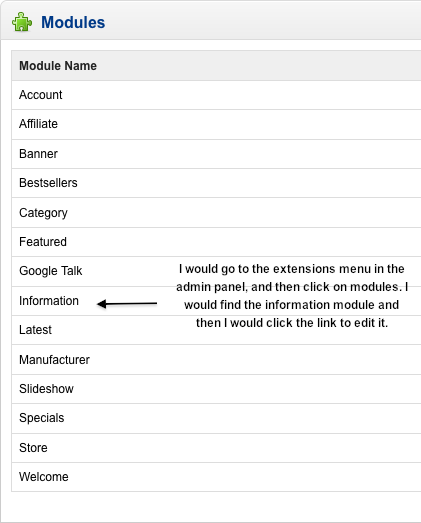Click the annotation sentence about editing the link

coord(292,323)
